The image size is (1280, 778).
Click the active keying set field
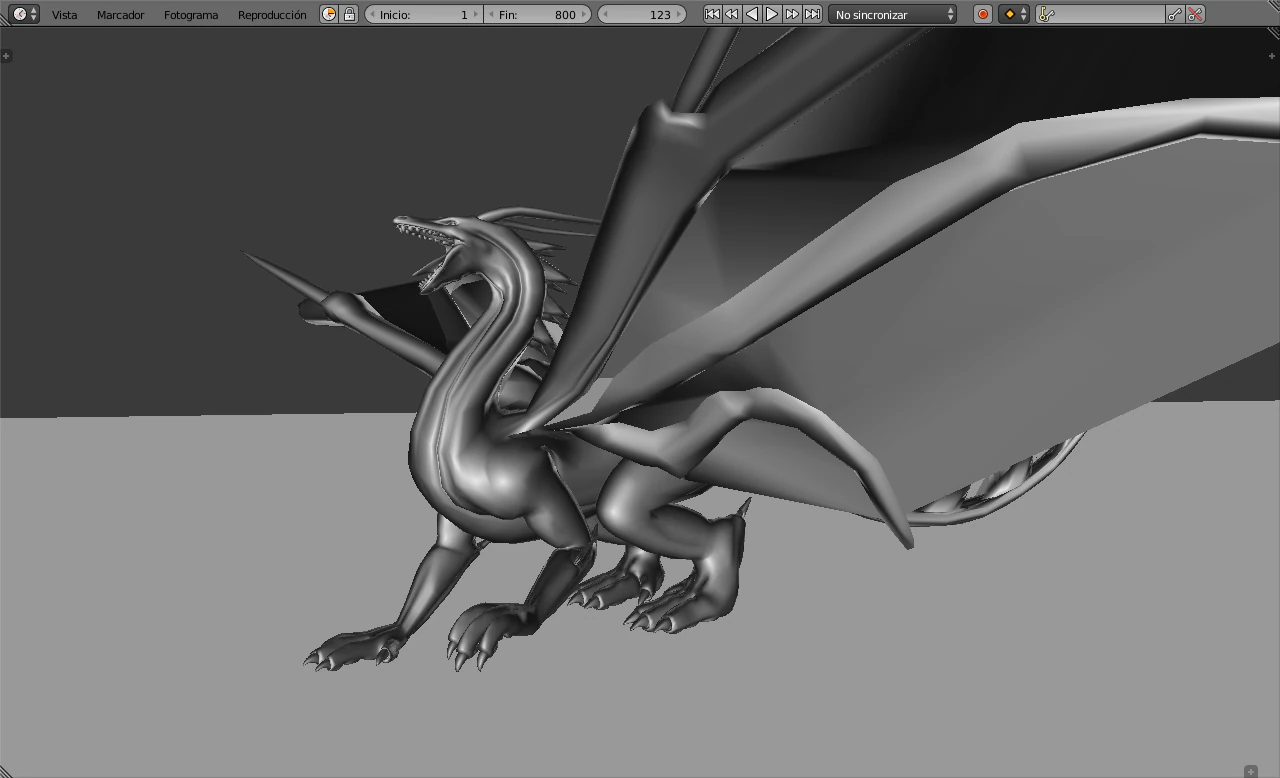pos(1101,14)
